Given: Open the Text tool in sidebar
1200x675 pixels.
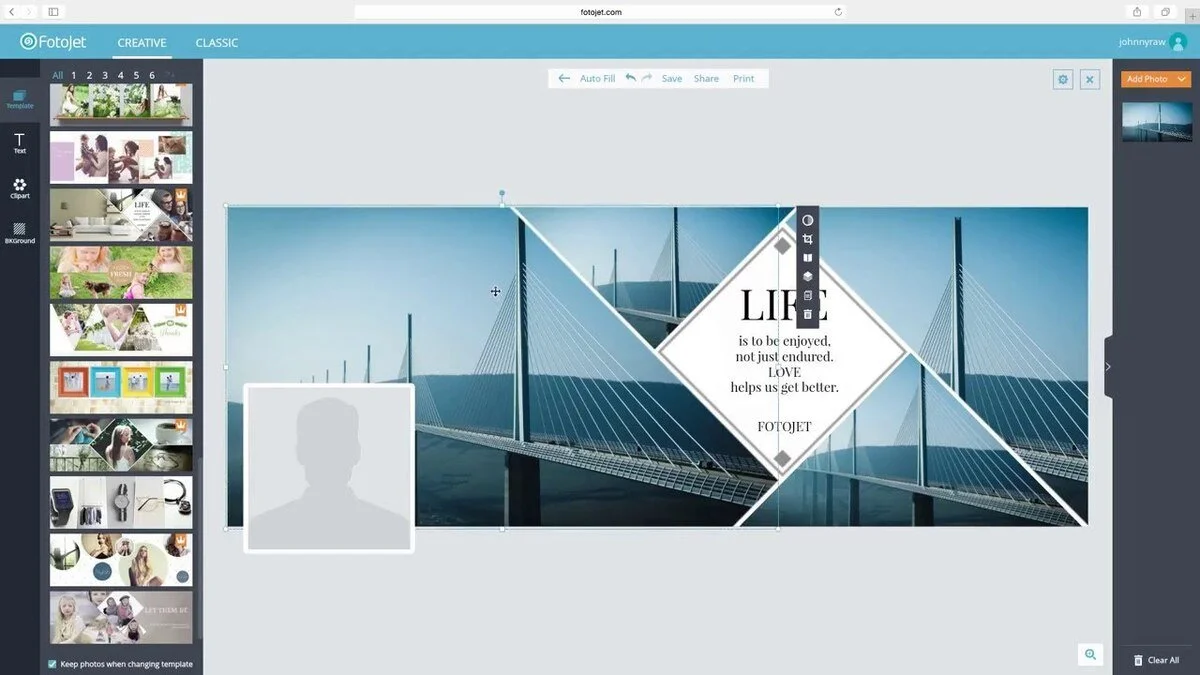Looking at the screenshot, I should pos(19,143).
